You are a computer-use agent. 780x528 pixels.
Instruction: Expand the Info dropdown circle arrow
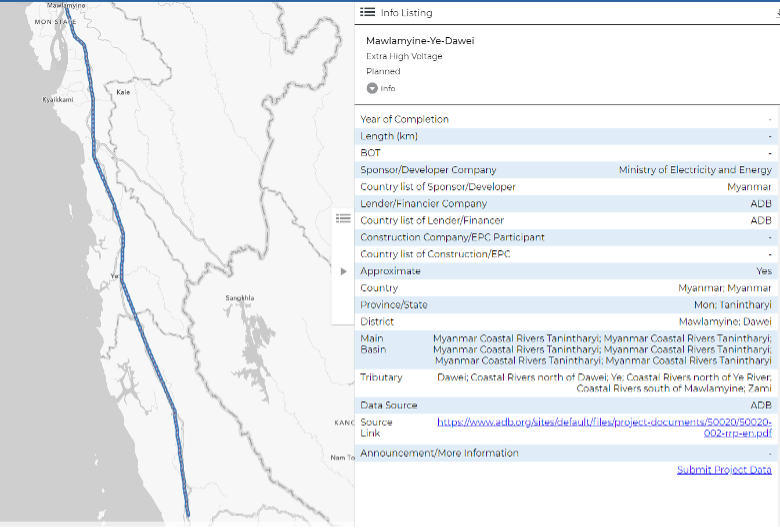pos(372,88)
